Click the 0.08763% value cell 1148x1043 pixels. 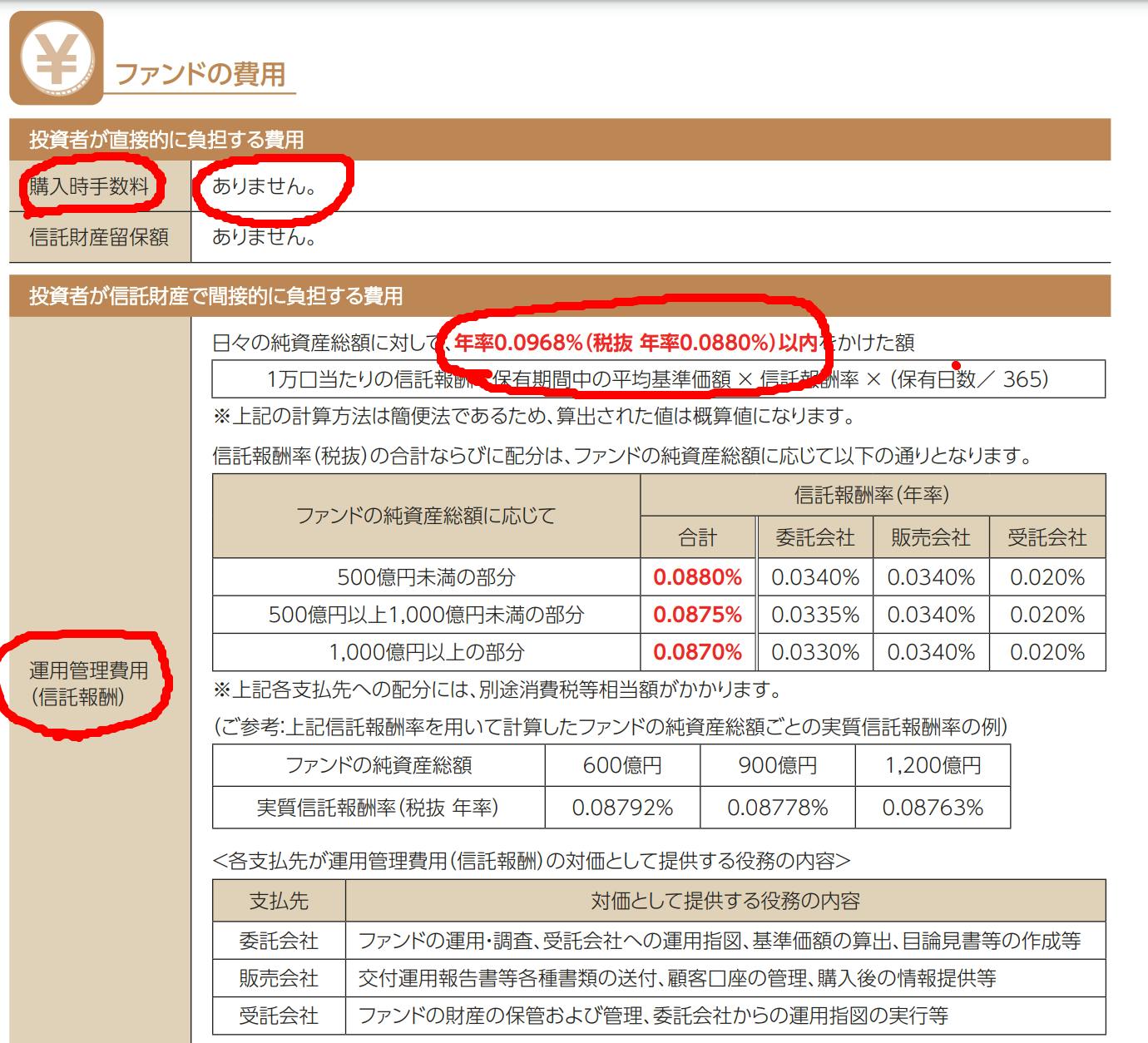[933, 808]
